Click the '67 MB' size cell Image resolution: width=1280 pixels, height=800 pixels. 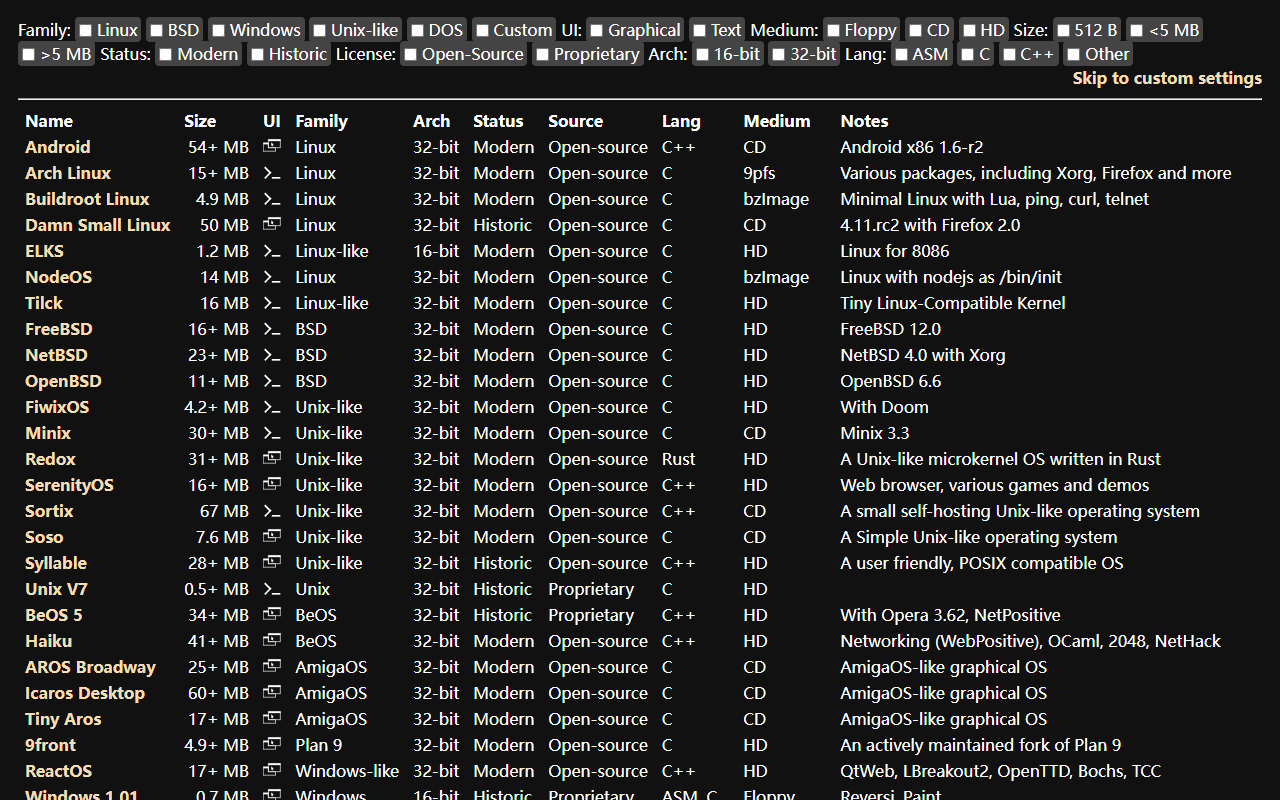(224, 511)
